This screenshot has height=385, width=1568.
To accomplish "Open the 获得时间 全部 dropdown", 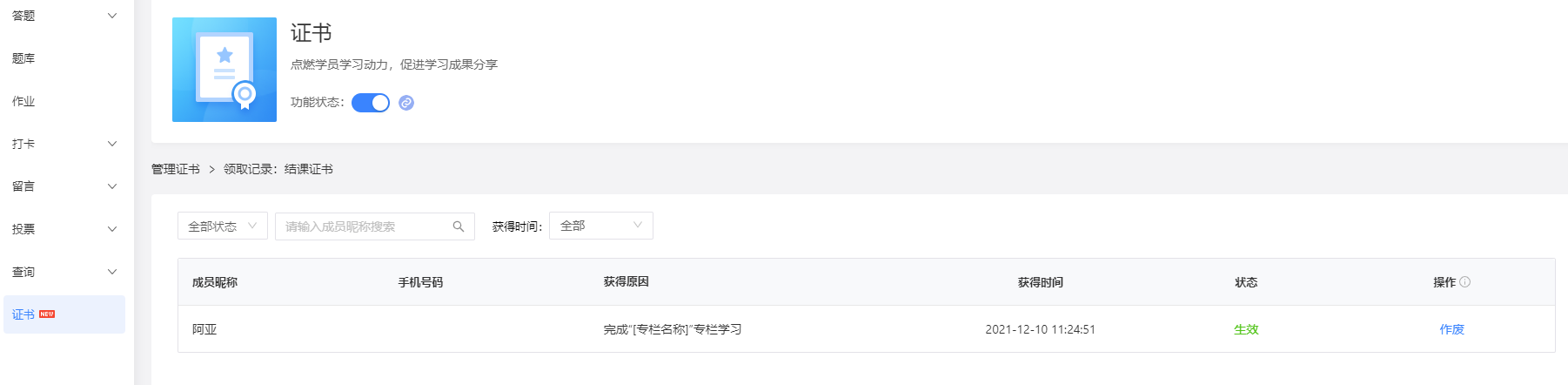I will coord(601,226).
